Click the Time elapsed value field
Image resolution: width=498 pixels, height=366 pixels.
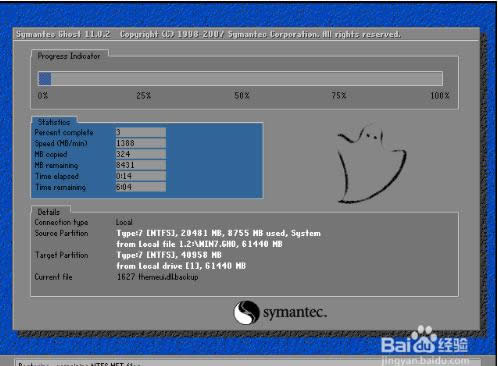pos(141,176)
